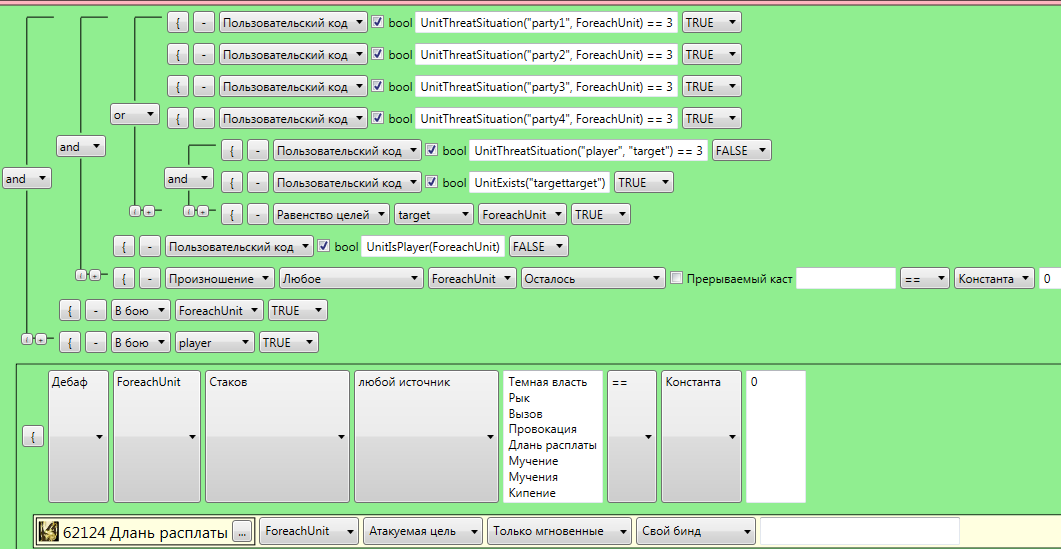Image resolution: width=1061 pixels, height=549 pixels.
Task: Click the minus button on the Произношение row
Action: (x=150, y=279)
